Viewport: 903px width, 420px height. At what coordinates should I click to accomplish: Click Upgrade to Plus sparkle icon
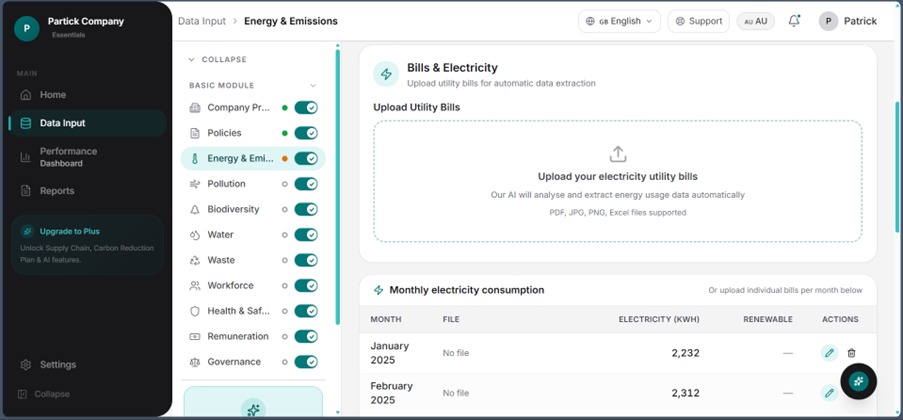(27, 232)
